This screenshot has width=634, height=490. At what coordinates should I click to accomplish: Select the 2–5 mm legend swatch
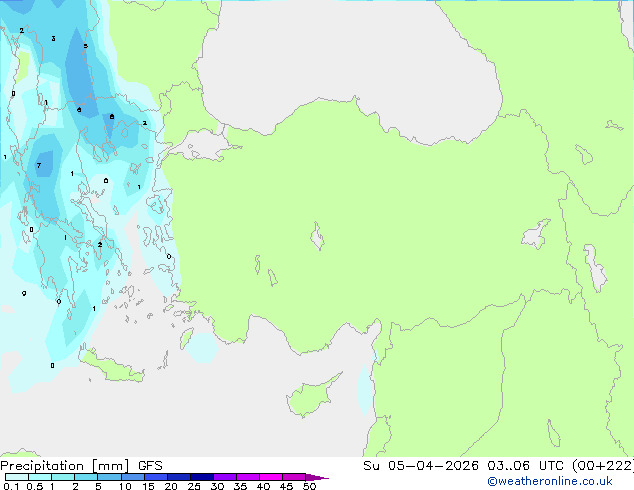tap(86, 477)
